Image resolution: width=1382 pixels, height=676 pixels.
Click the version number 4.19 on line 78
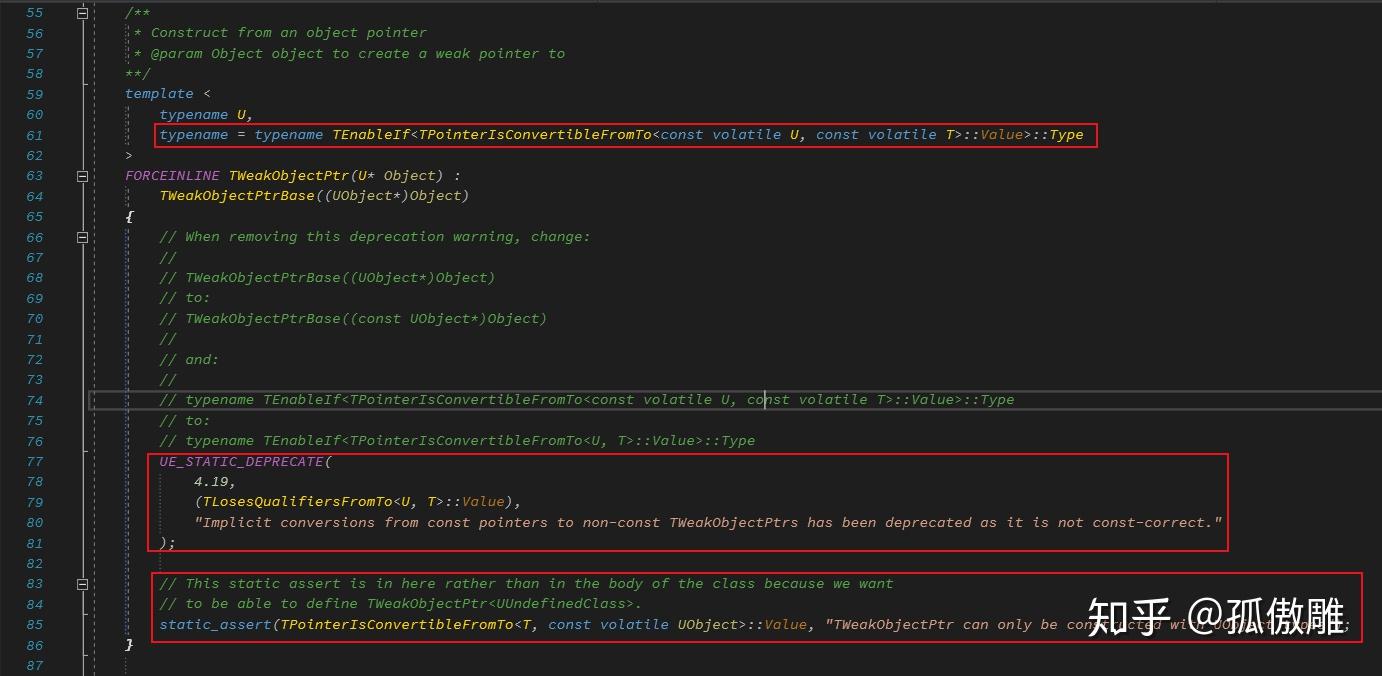pyautogui.click(x=211, y=481)
